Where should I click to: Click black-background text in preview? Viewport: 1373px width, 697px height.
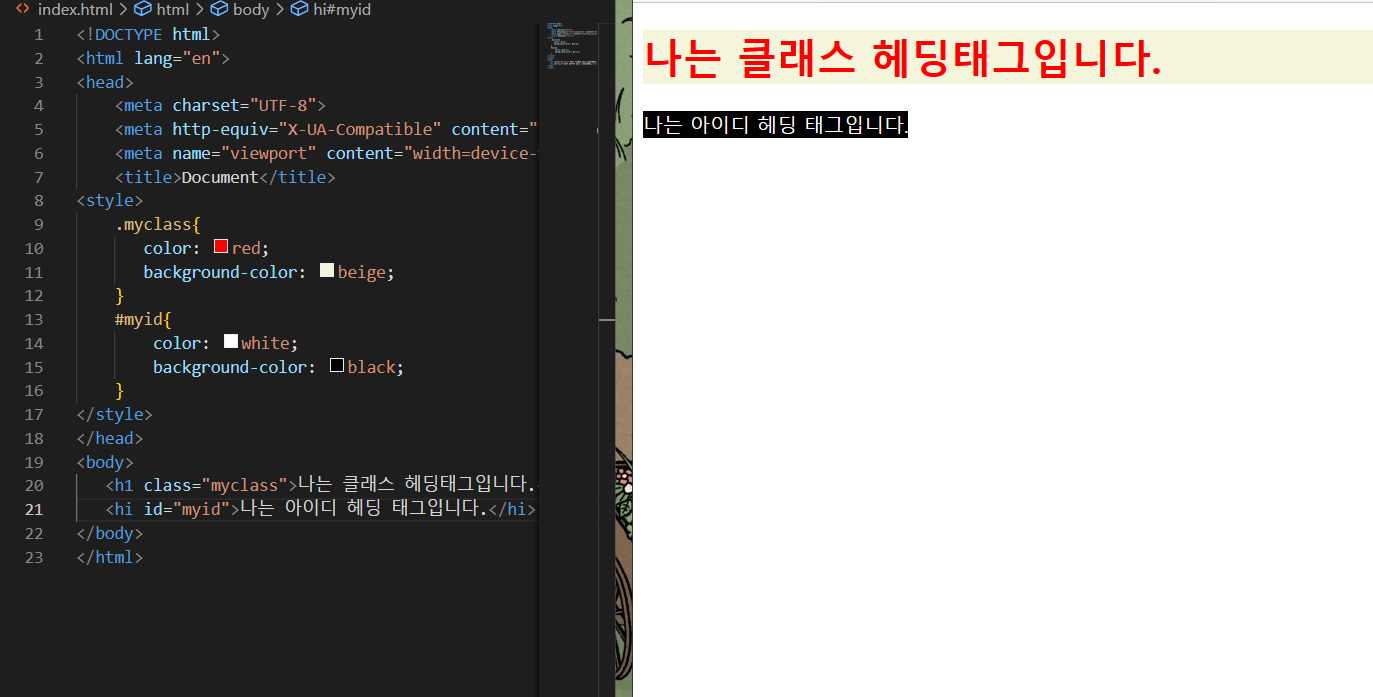pos(775,125)
